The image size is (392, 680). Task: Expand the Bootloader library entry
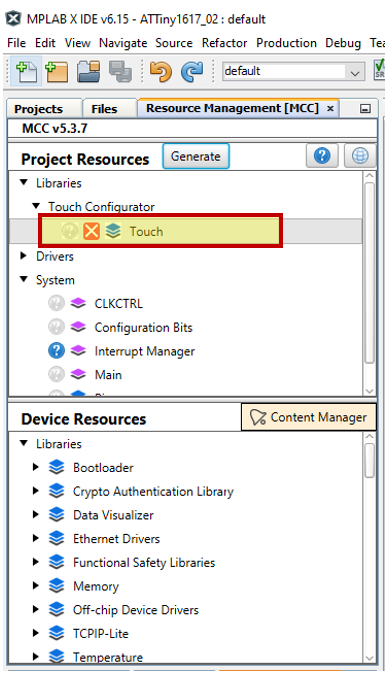pos(36,467)
